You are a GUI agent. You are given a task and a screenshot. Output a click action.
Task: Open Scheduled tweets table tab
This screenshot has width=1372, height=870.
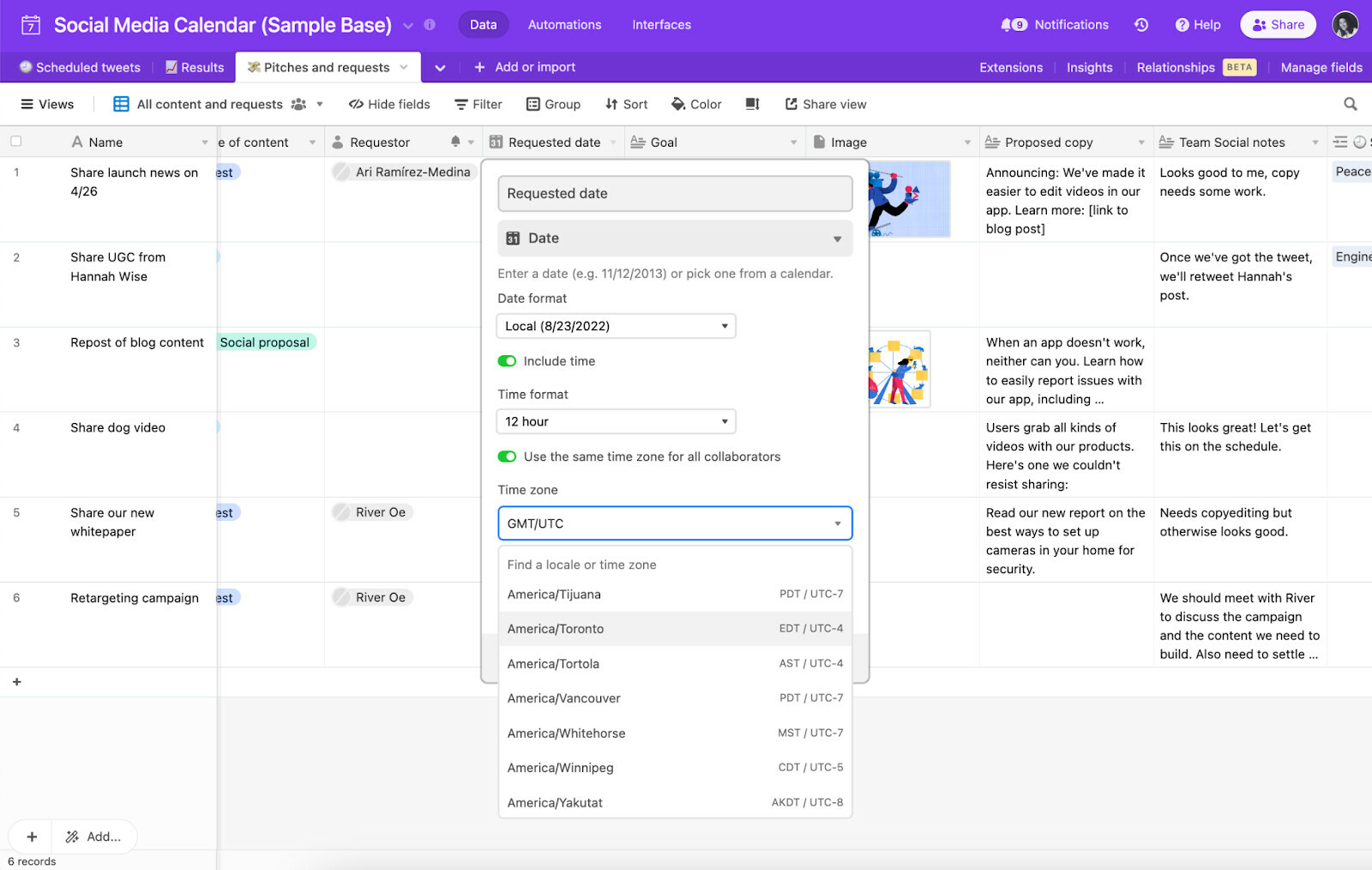pos(80,67)
